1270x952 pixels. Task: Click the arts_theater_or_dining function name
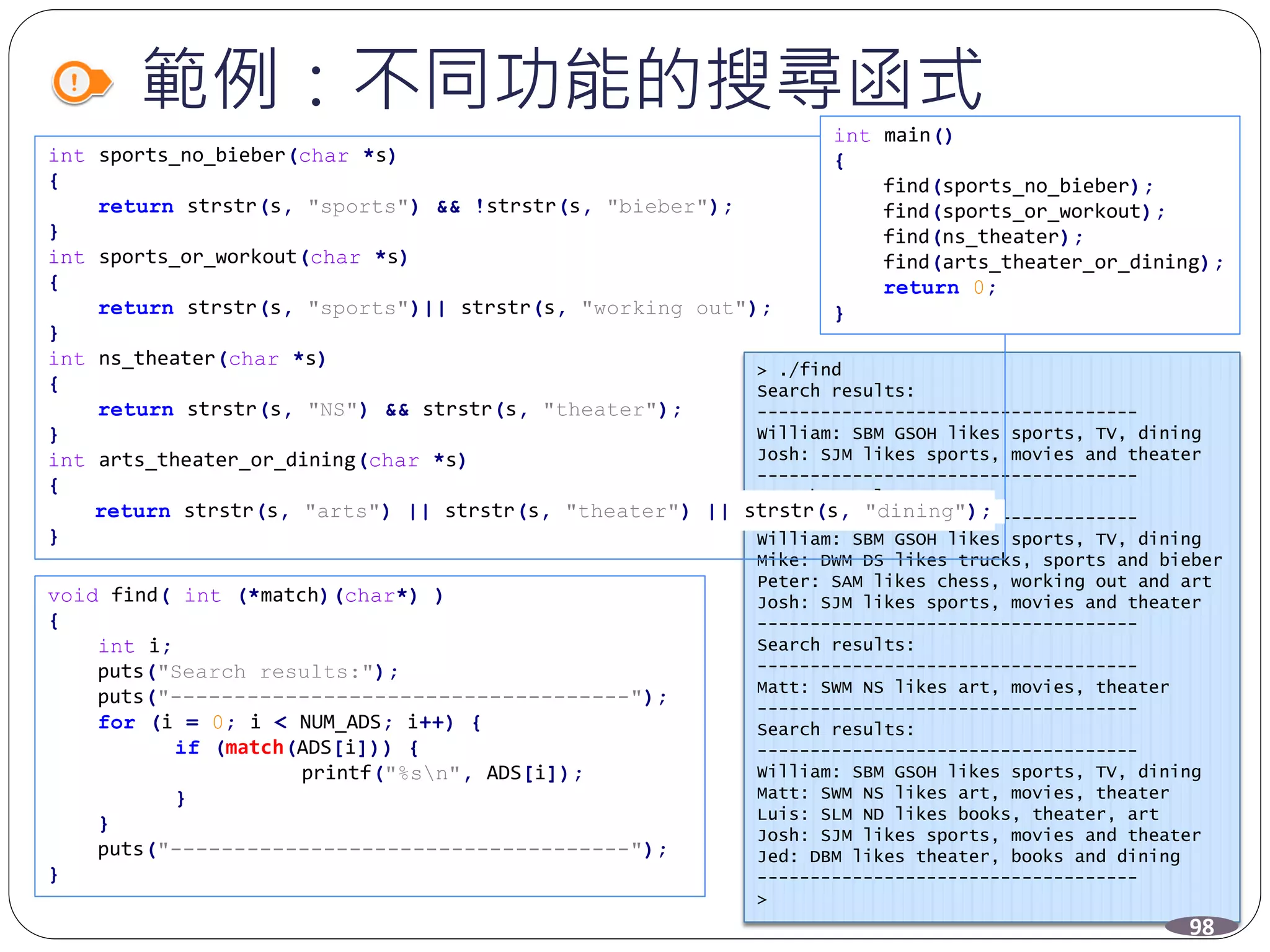(x=227, y=460)
